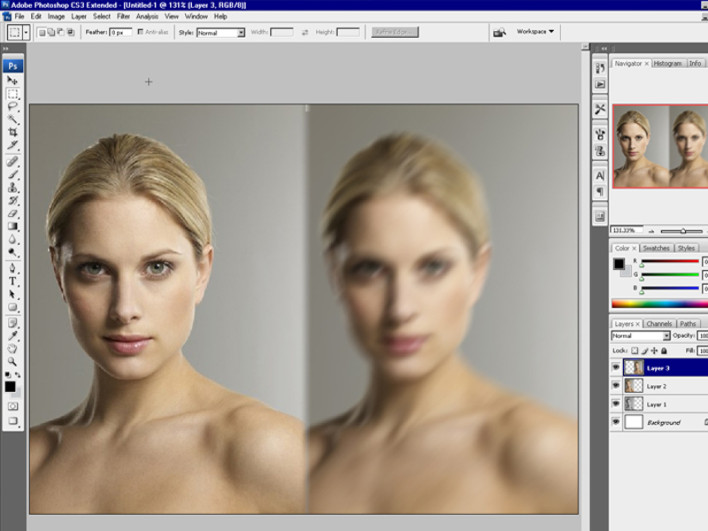Change the screen mode
The image size is (708, 531).
[13, 421]
